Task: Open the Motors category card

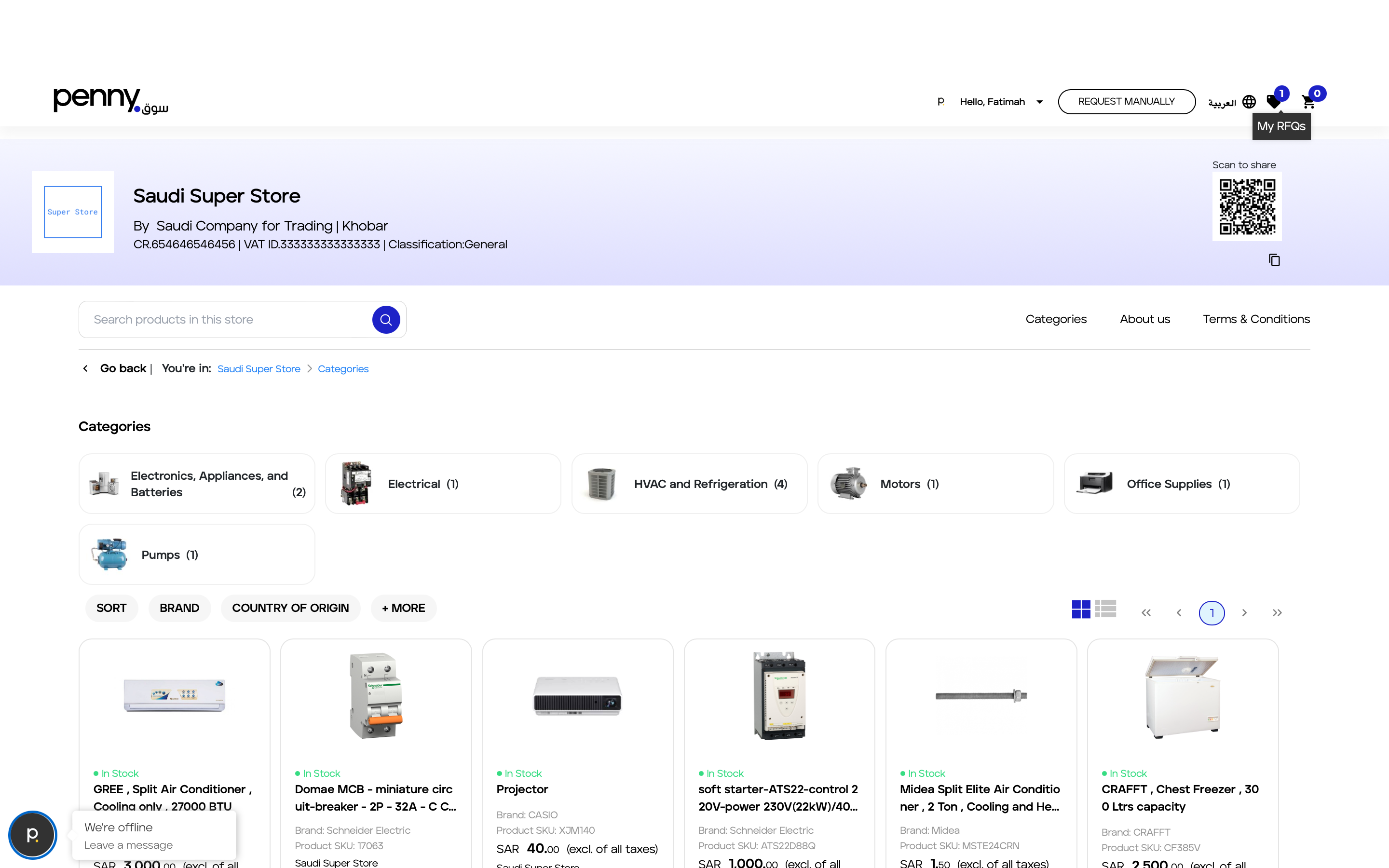Action: pos(936,484)
